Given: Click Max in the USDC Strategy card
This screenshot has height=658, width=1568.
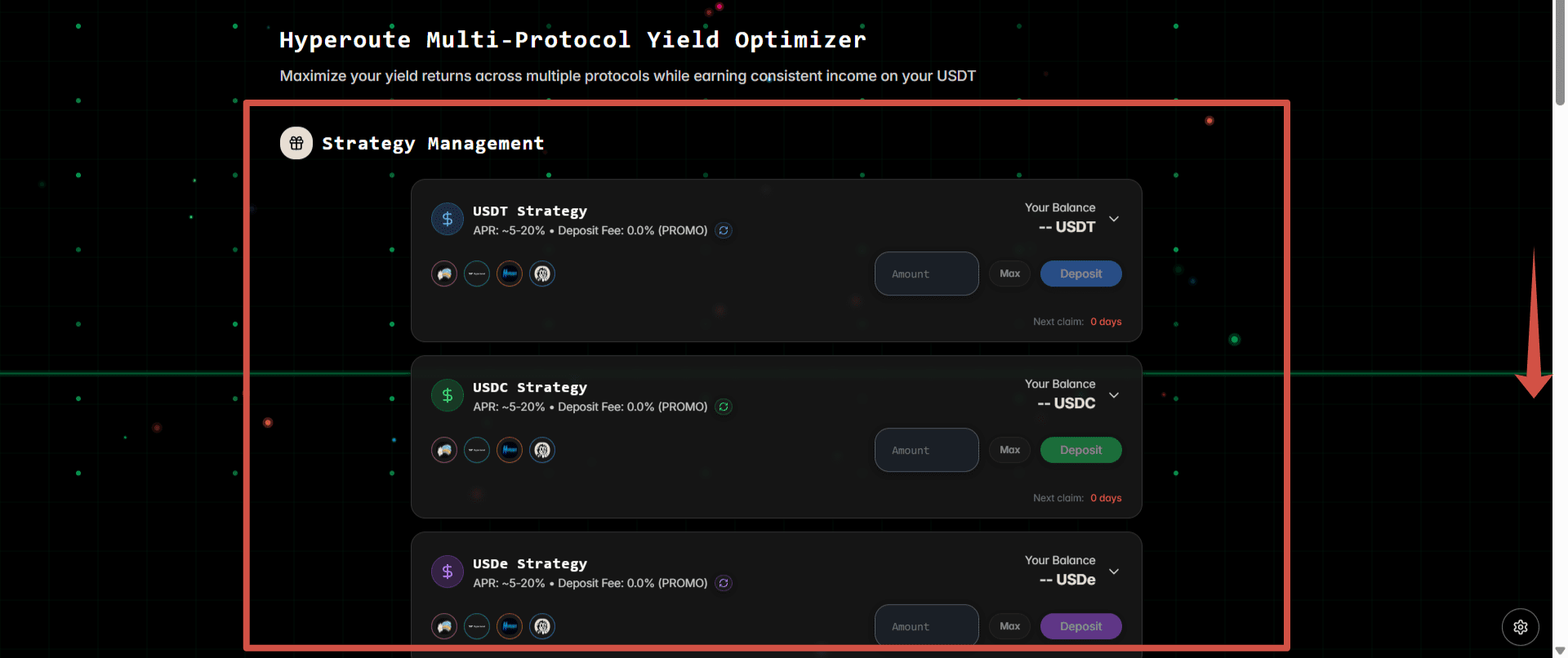Looking at the screenshot, I should [1009, 451].
